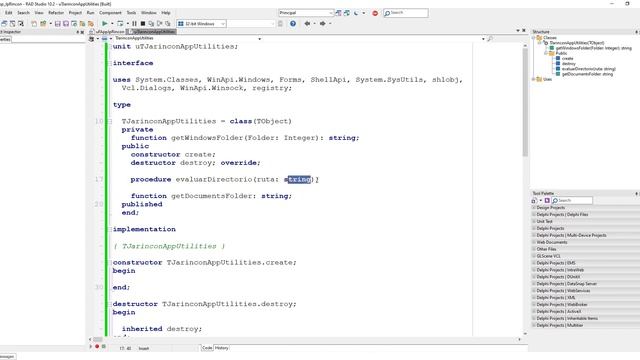Click the IDE Insight search field
The image size is (640, 360).
[406, 13]
